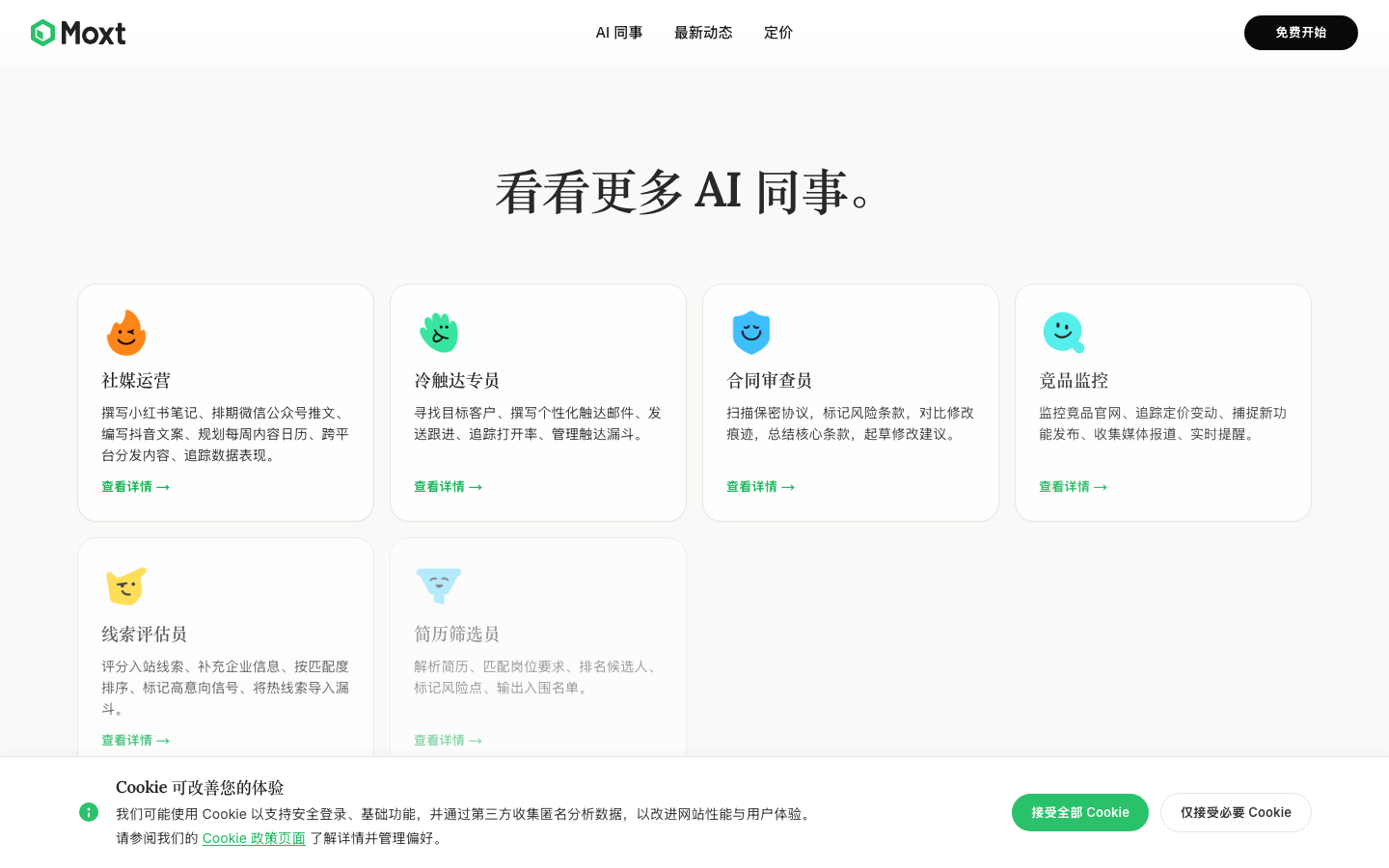This screenshot has height=868, width=1389.
Task: Click the yellow smiling icon for 线索评估员
Action: point(126,586)
